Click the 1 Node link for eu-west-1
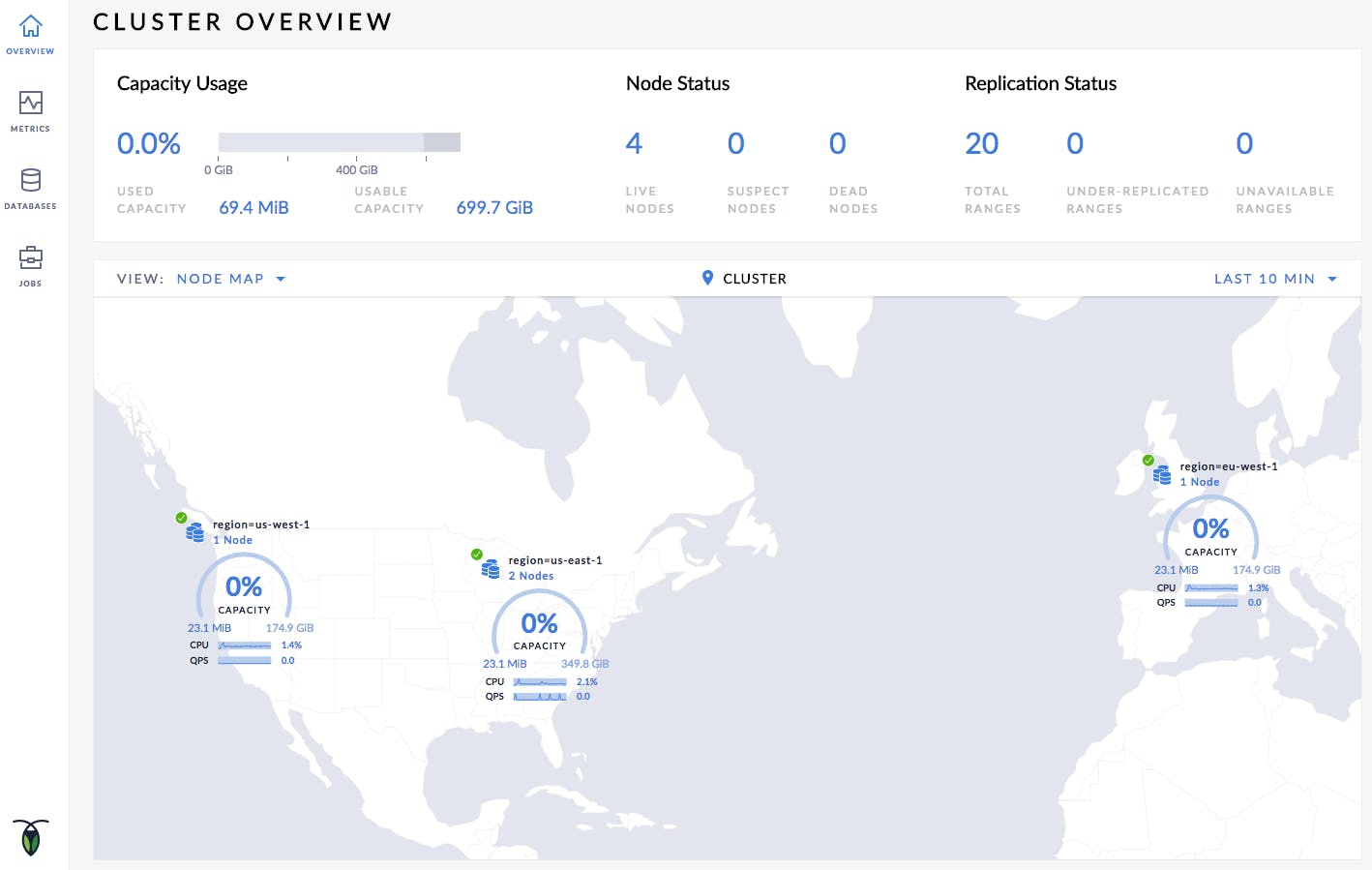 1200,482
